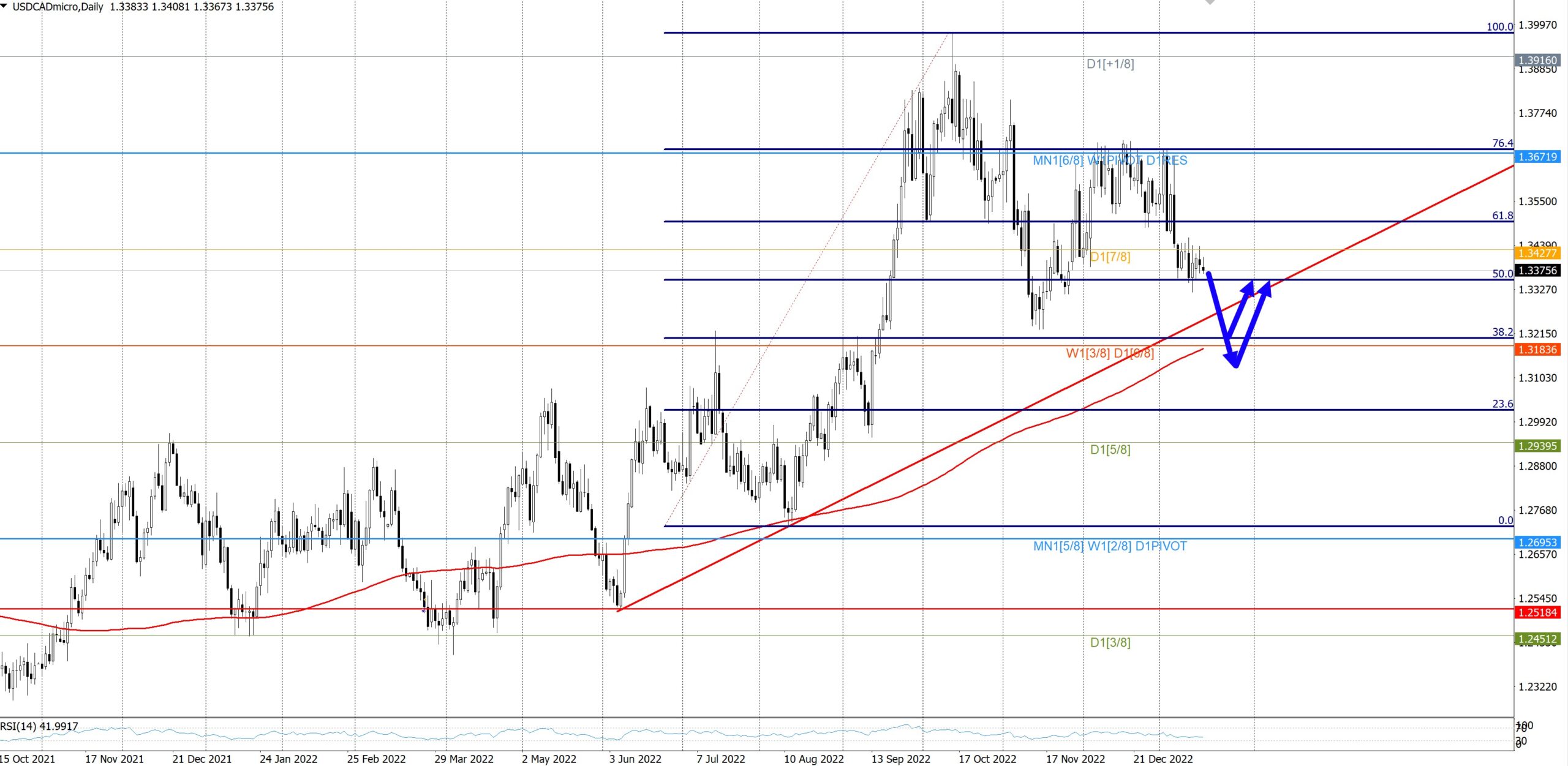
Task: Click the 13 Sep 2022 date on the time axis
Action: pos(900,759)
